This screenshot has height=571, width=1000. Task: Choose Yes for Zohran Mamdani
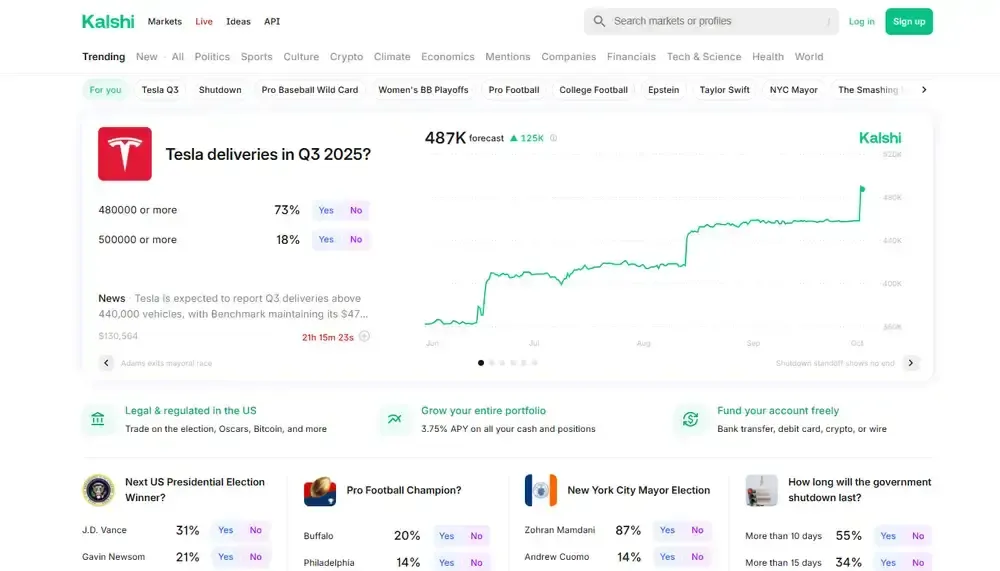click(667, 530)
